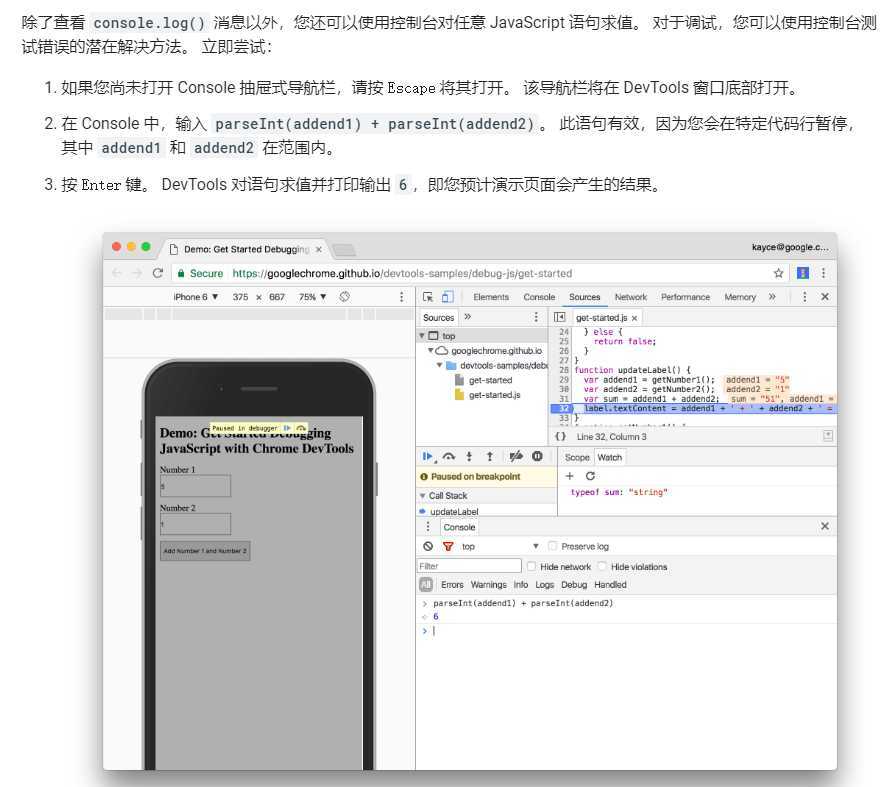The image size is (894, 787).
Task: Click the rotate device icon in device toolbar
Action: pos(344,297)
